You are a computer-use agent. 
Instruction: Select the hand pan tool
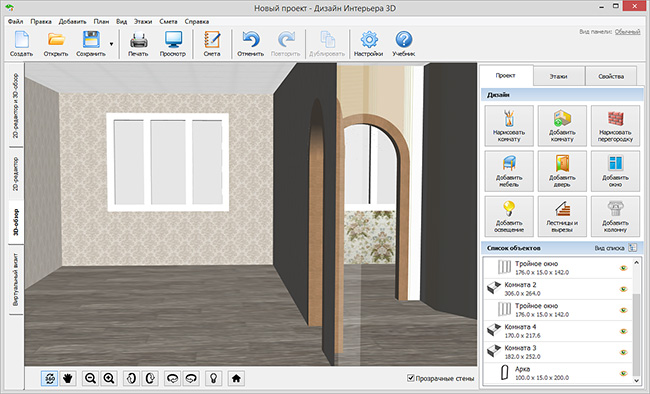(x=68, y=378)
